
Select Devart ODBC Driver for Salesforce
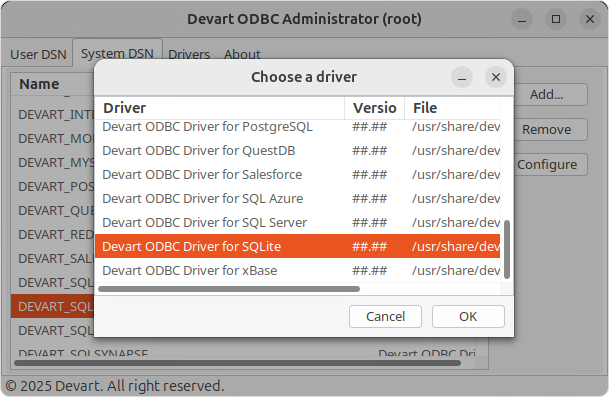(298, 174)
